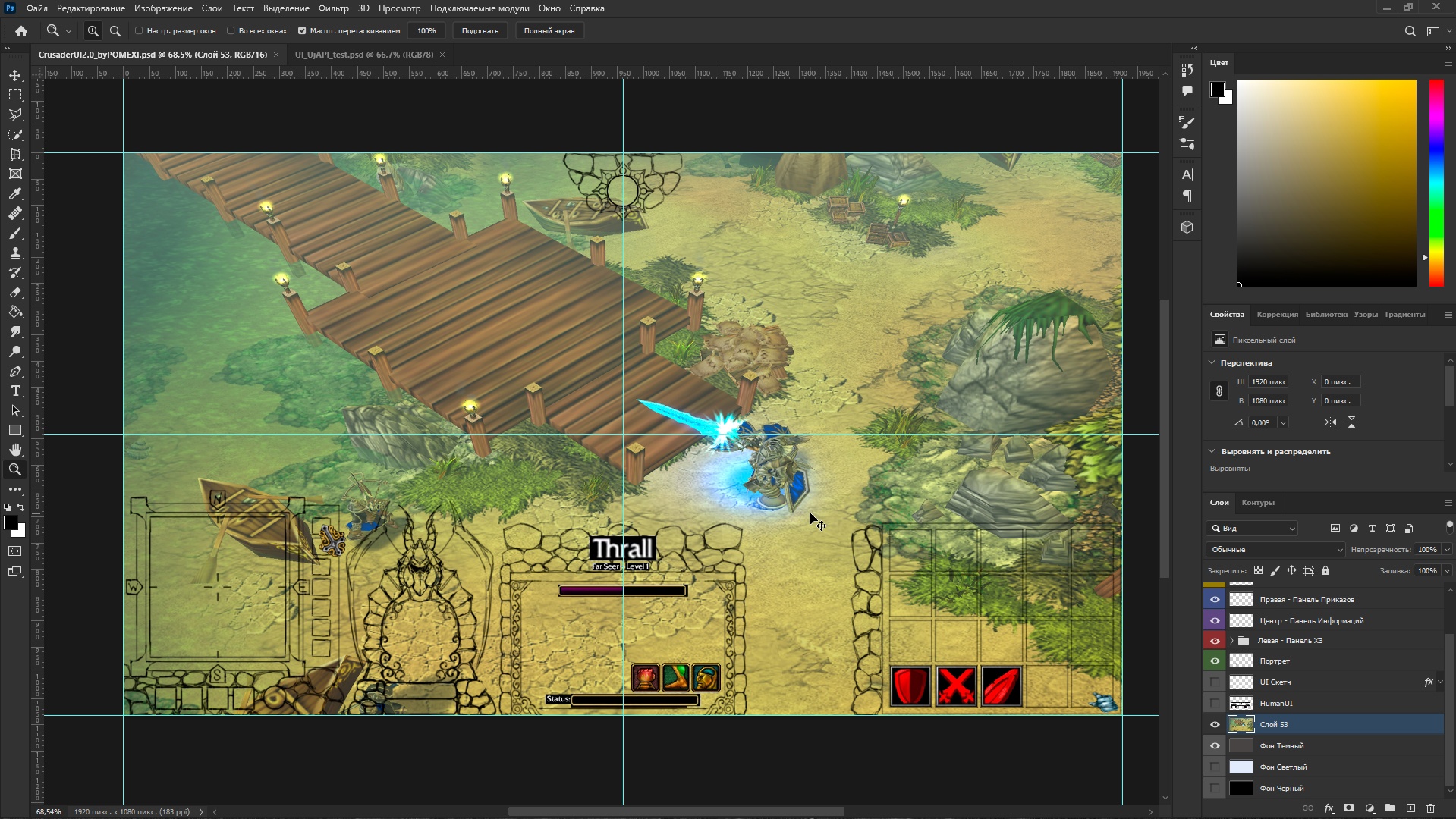Select the Eyedropper tool
Viewport: 1456px width, 819px height.
pyautogui.click(x=15, y=193)
